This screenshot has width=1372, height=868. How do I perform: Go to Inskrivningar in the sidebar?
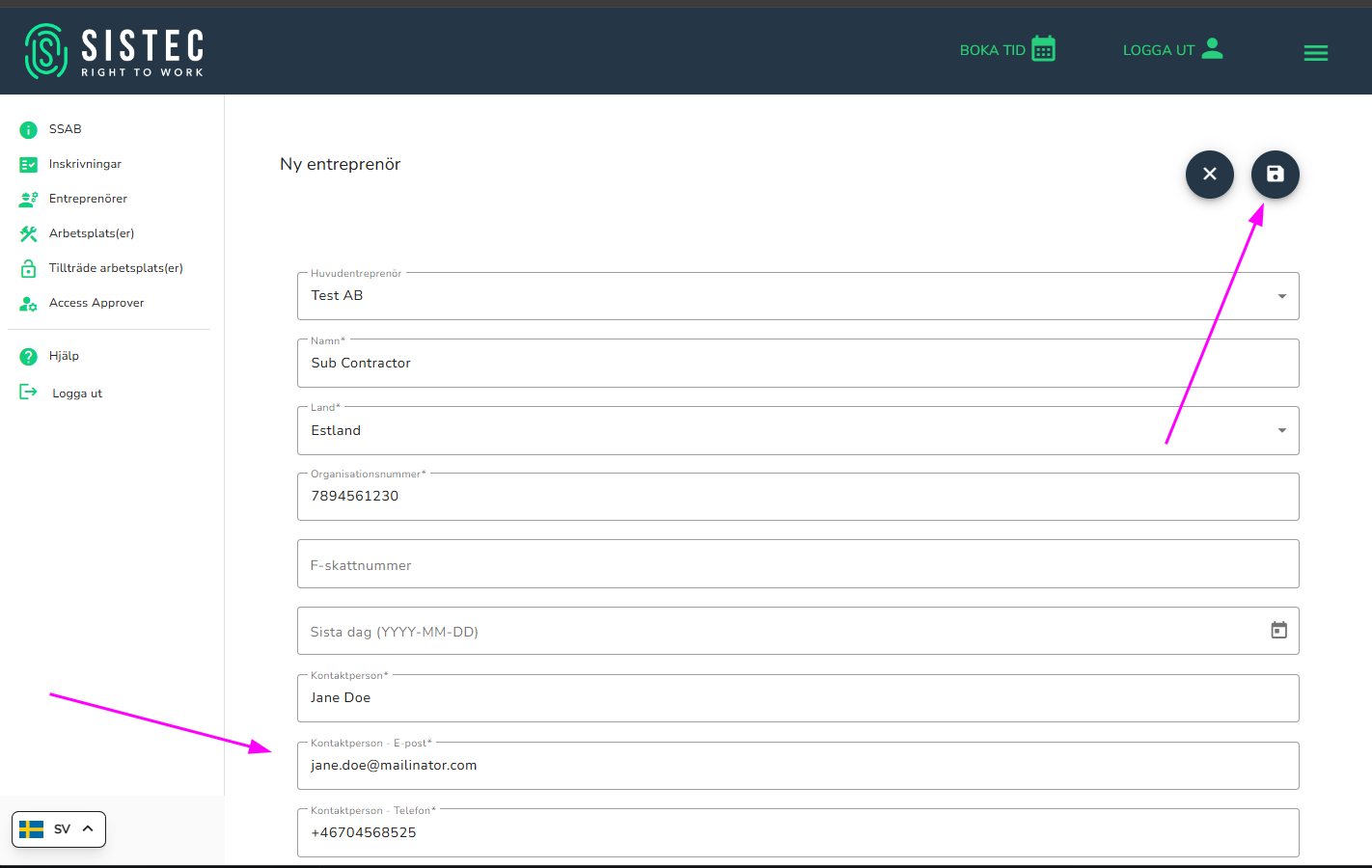pos(85,164)
